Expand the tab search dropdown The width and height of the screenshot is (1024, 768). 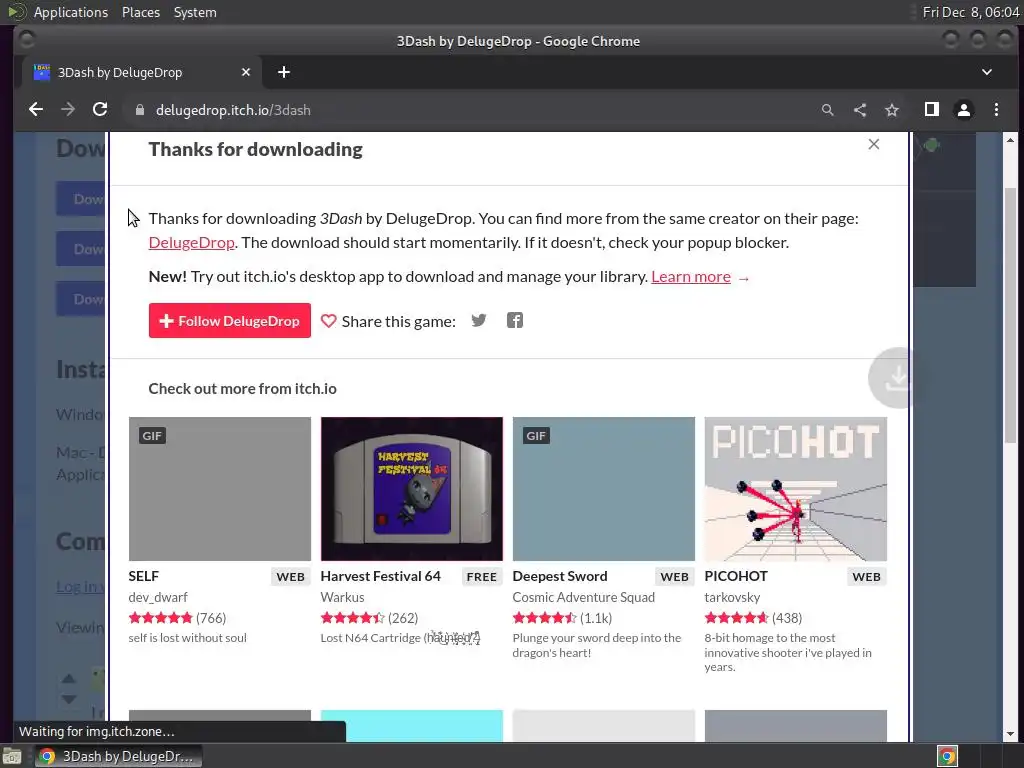987,72
